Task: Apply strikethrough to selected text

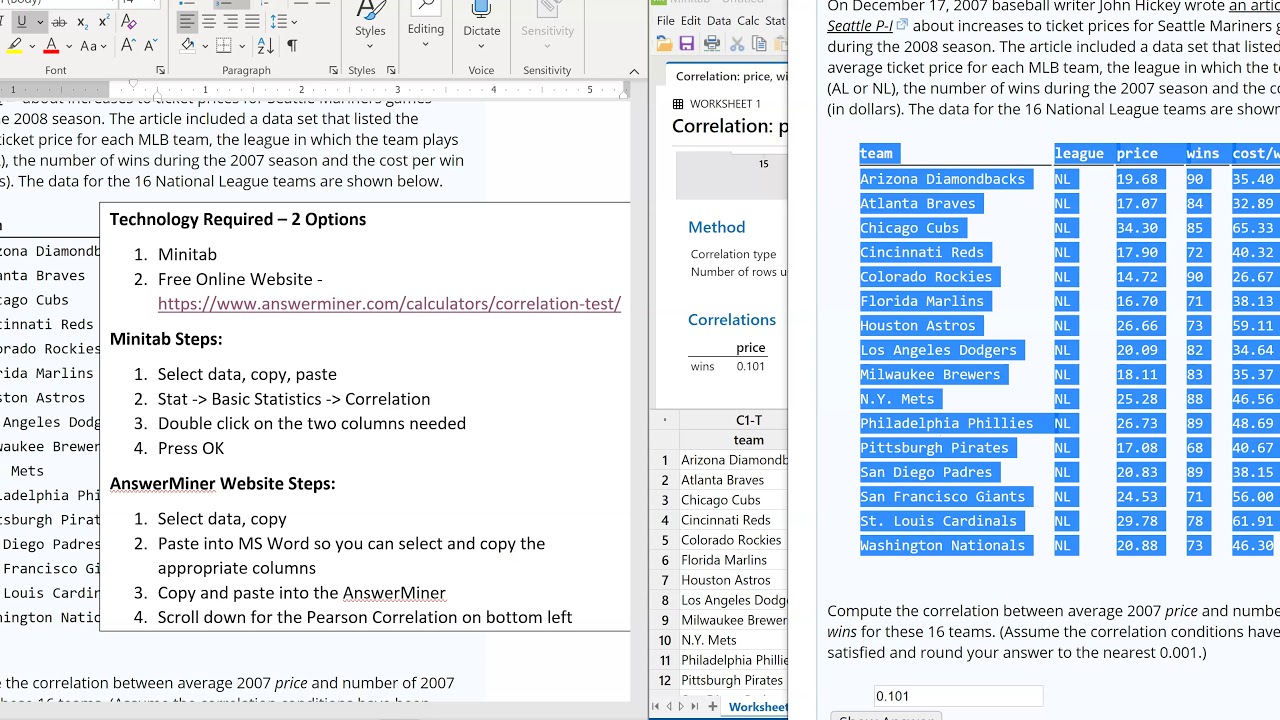Action: pos(59,21)
